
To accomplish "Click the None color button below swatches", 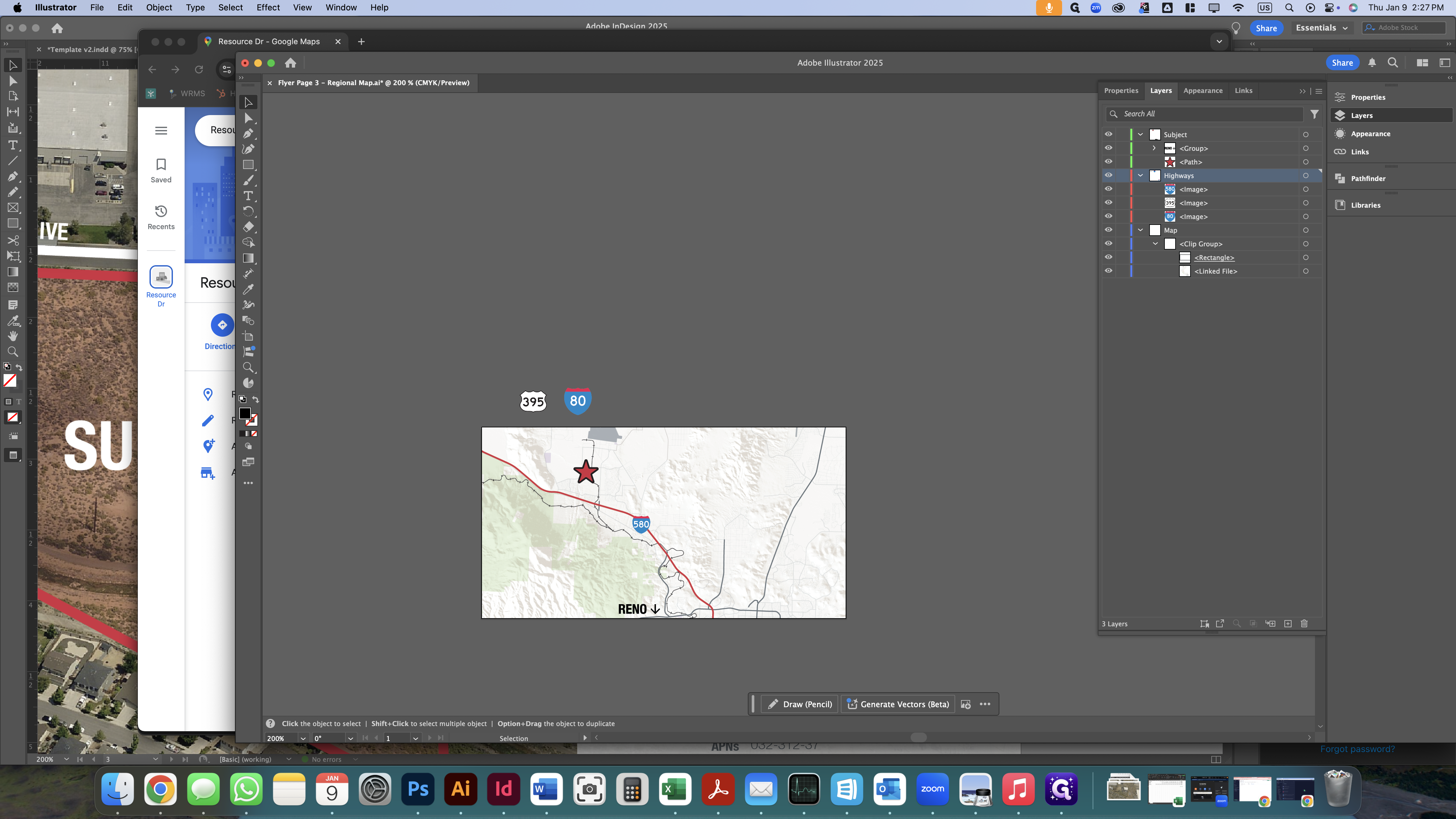I will click(254, 434).
